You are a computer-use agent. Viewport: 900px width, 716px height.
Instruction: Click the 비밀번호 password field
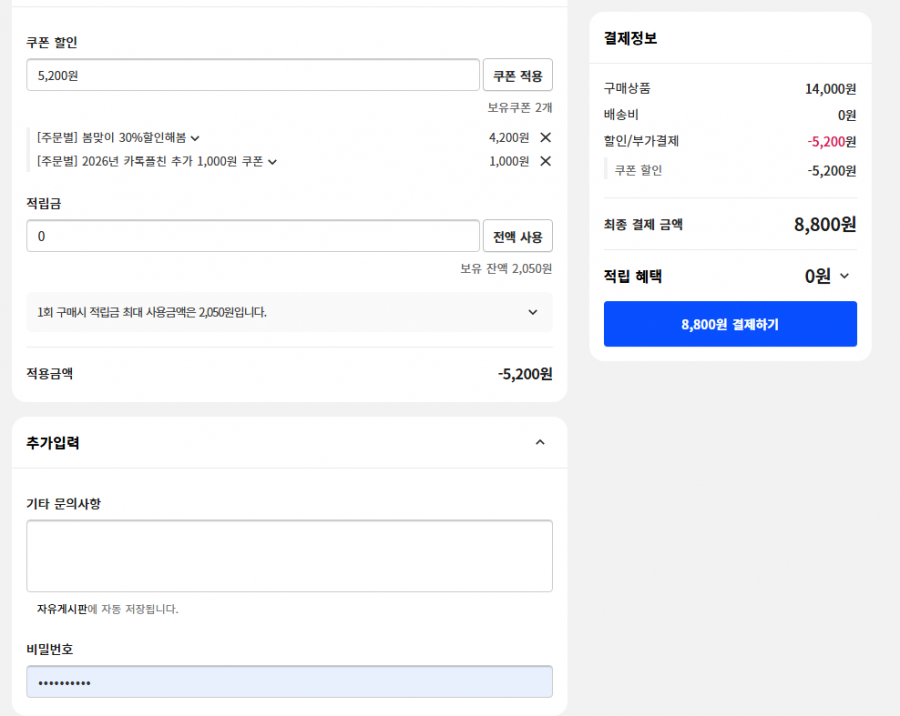289,682
